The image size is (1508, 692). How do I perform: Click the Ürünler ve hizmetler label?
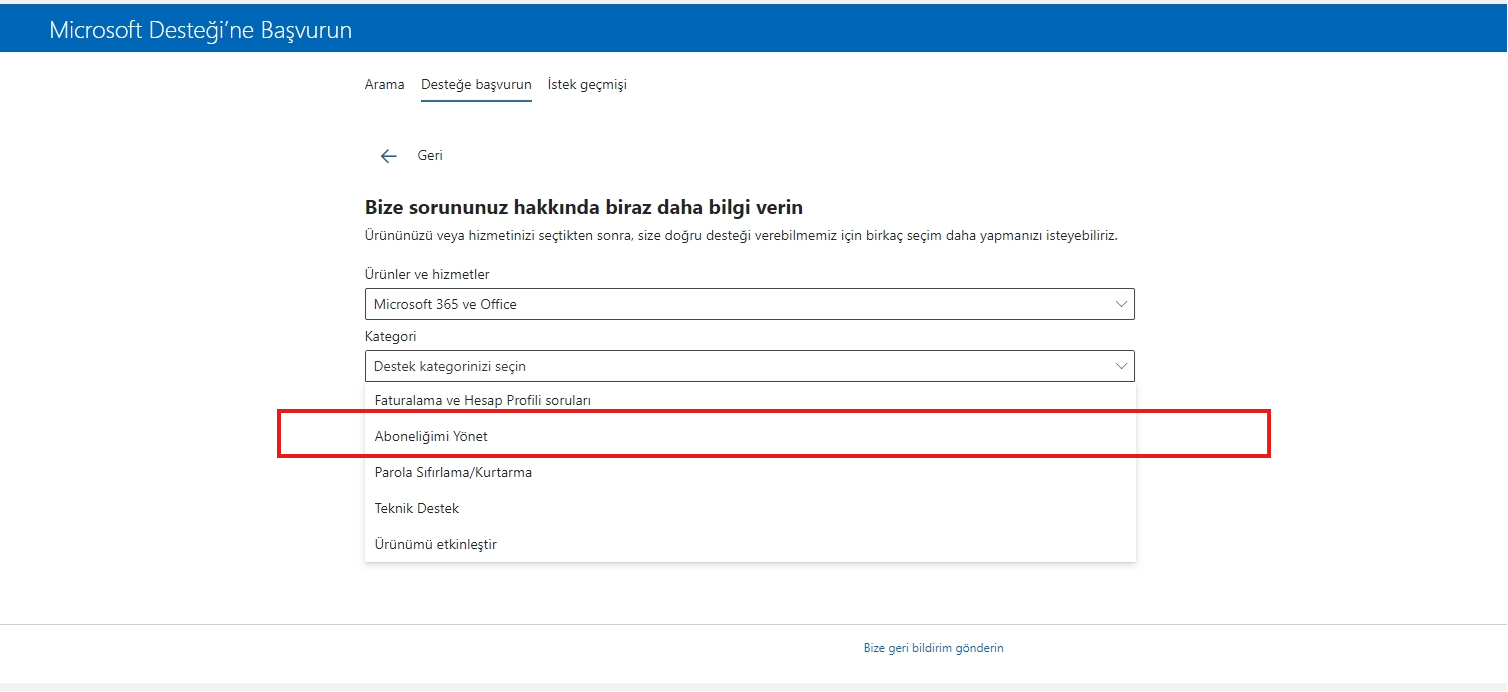pos(427,274)
